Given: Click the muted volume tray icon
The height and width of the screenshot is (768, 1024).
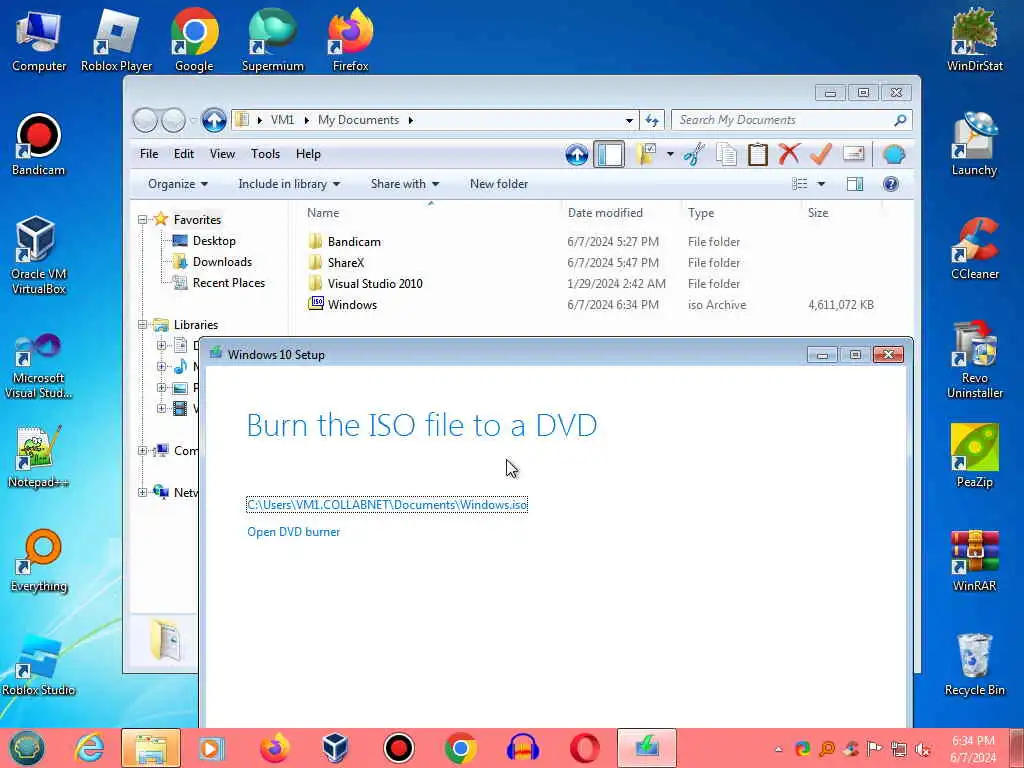Looking at the screenshot, I should 923,748.
